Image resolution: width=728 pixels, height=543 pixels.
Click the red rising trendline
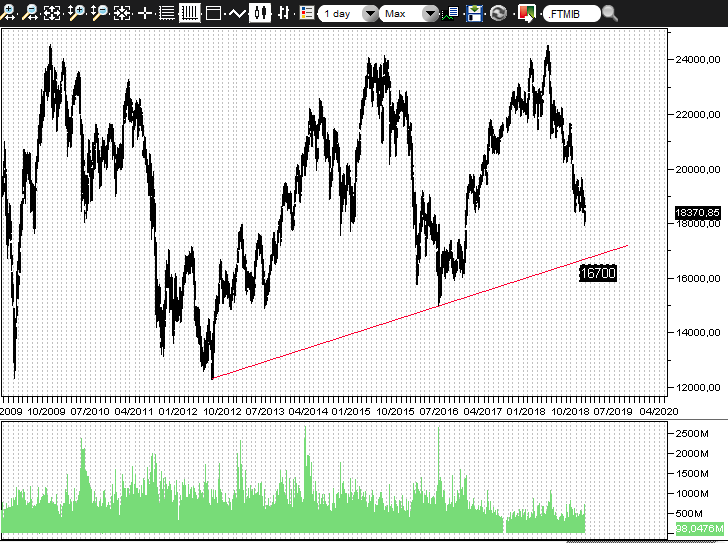(420, 312)
